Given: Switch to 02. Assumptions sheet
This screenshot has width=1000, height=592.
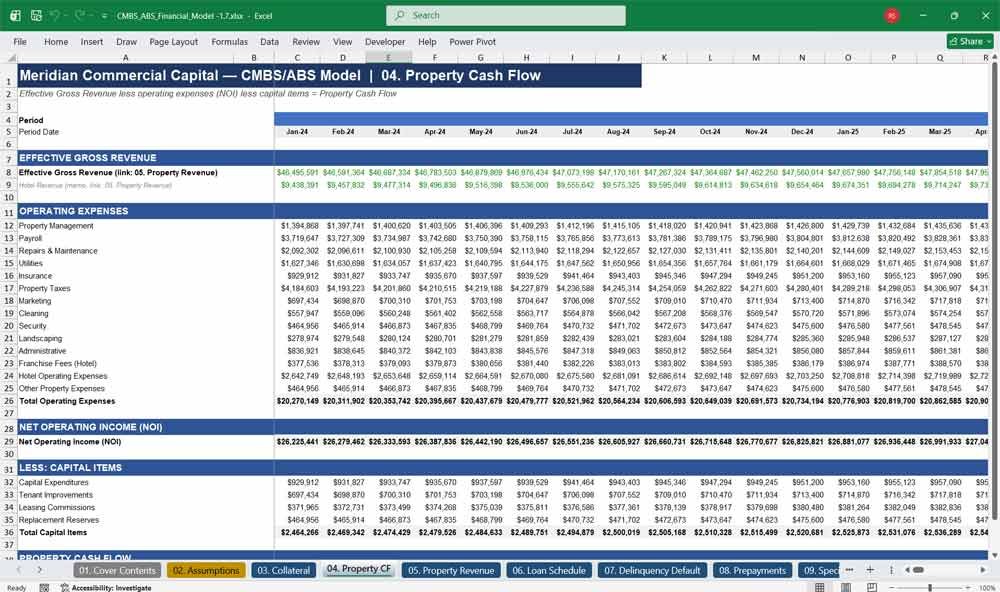Looking at the screenshot, I should (x=206, y=570).
